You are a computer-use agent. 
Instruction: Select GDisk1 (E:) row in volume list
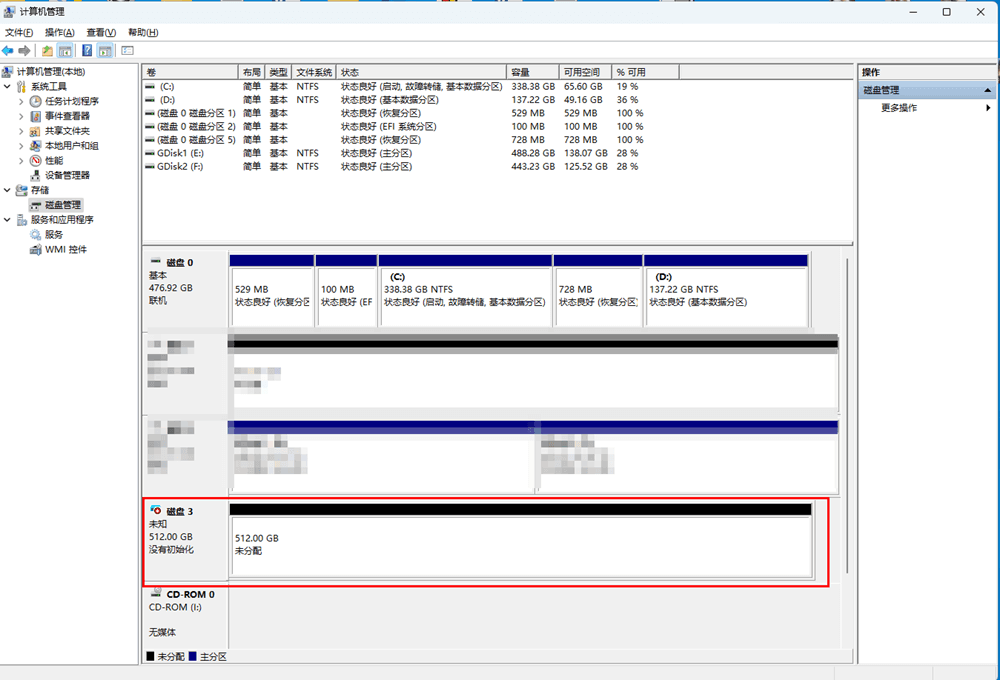[181, 153]
